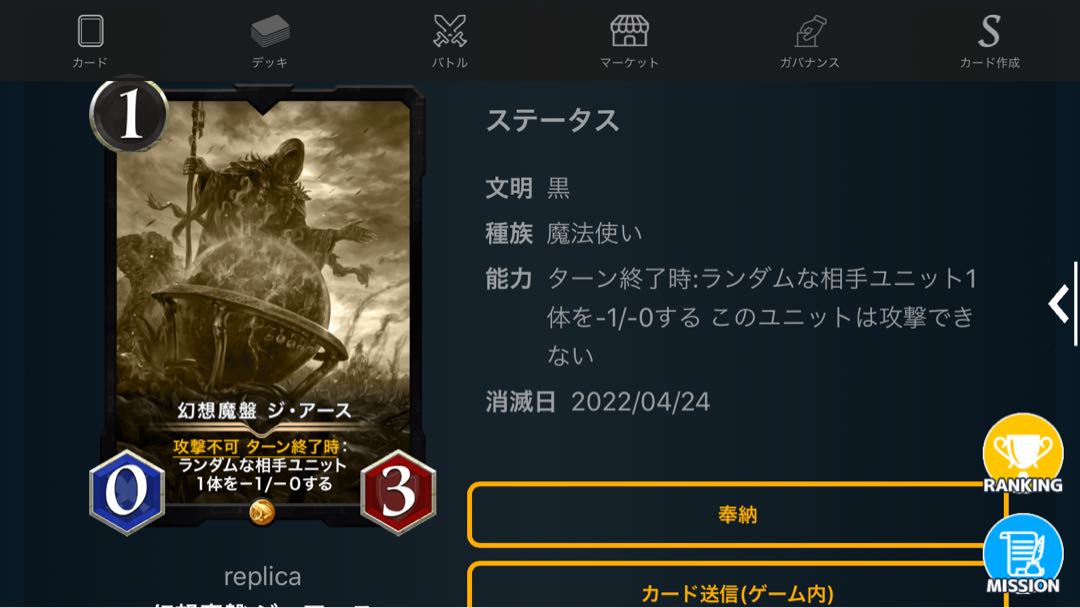
Task: Open the カード tab card icon
Action: click(x=90, y=32)
